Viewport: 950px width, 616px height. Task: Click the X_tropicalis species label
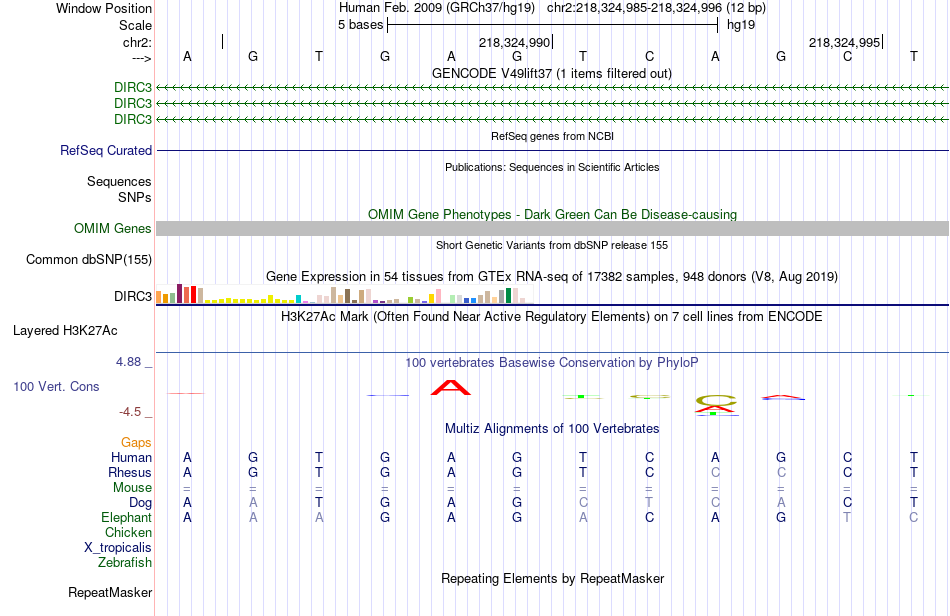pyautogui.click(x=118, y=548)
